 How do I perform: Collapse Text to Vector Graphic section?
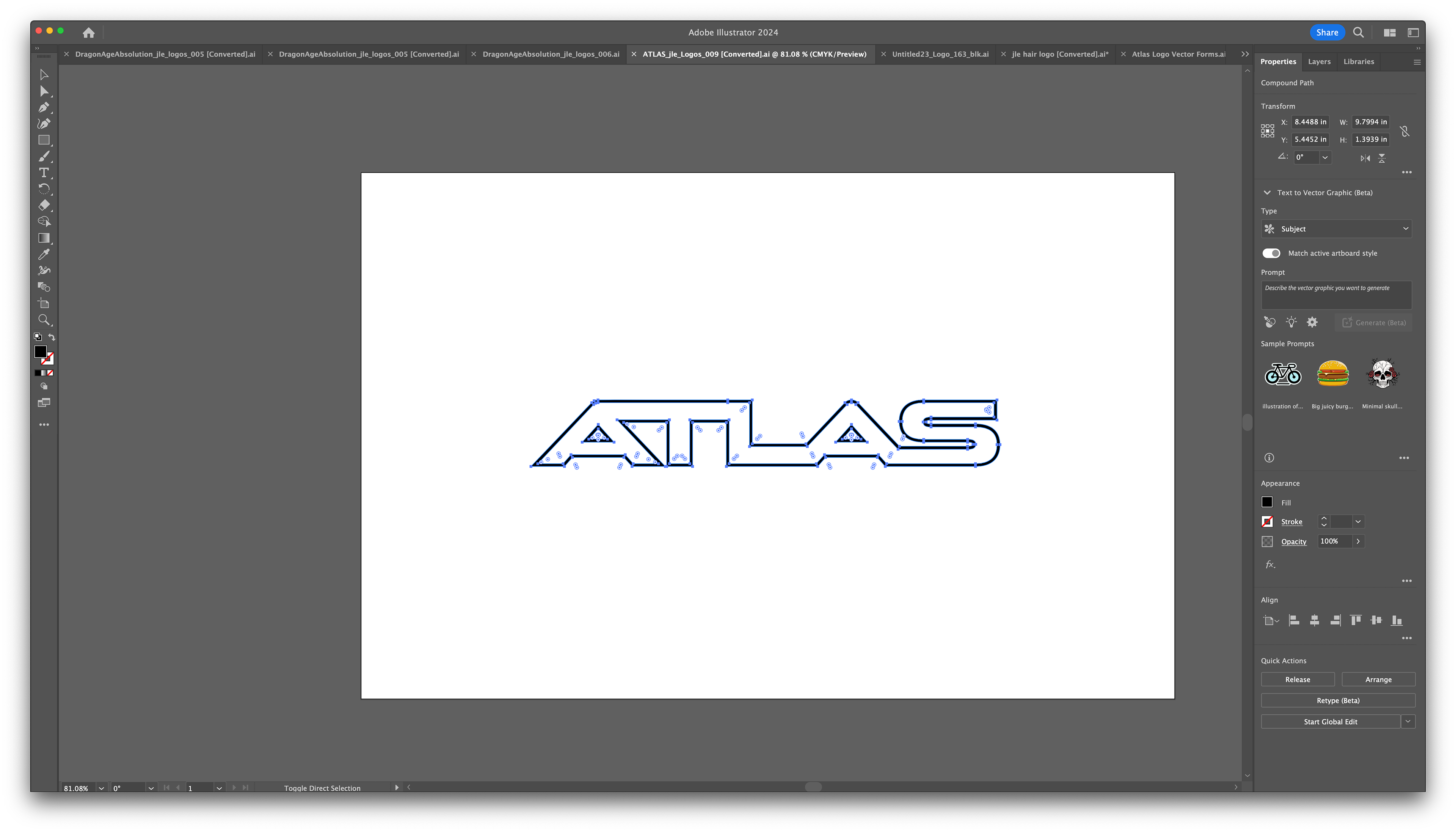tap(1267, 193)
